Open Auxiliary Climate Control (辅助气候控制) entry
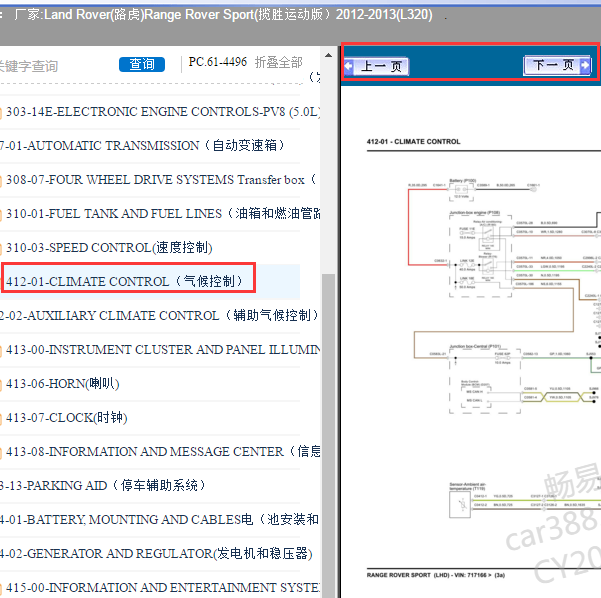This screenshot has height=598, width=601. tap(159, 315)
